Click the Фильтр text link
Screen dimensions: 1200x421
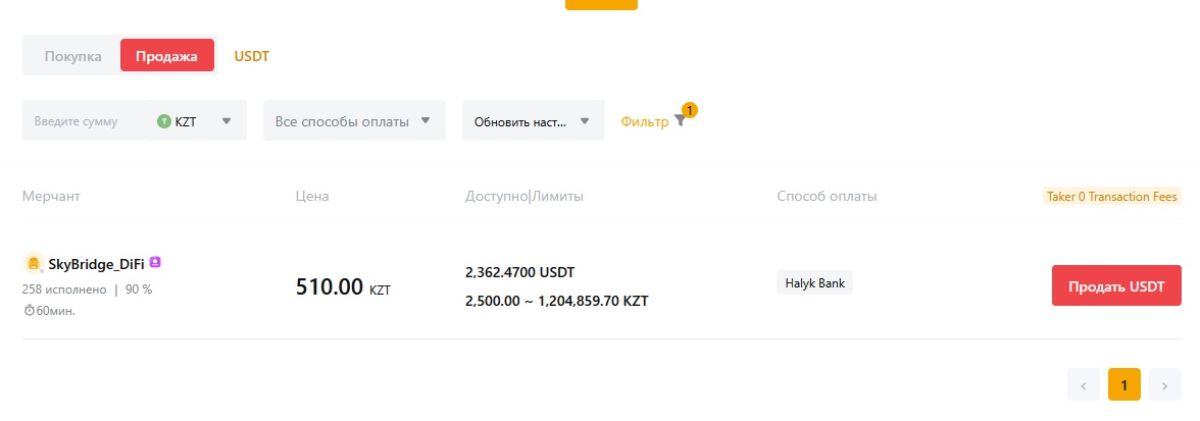[644, 122]
